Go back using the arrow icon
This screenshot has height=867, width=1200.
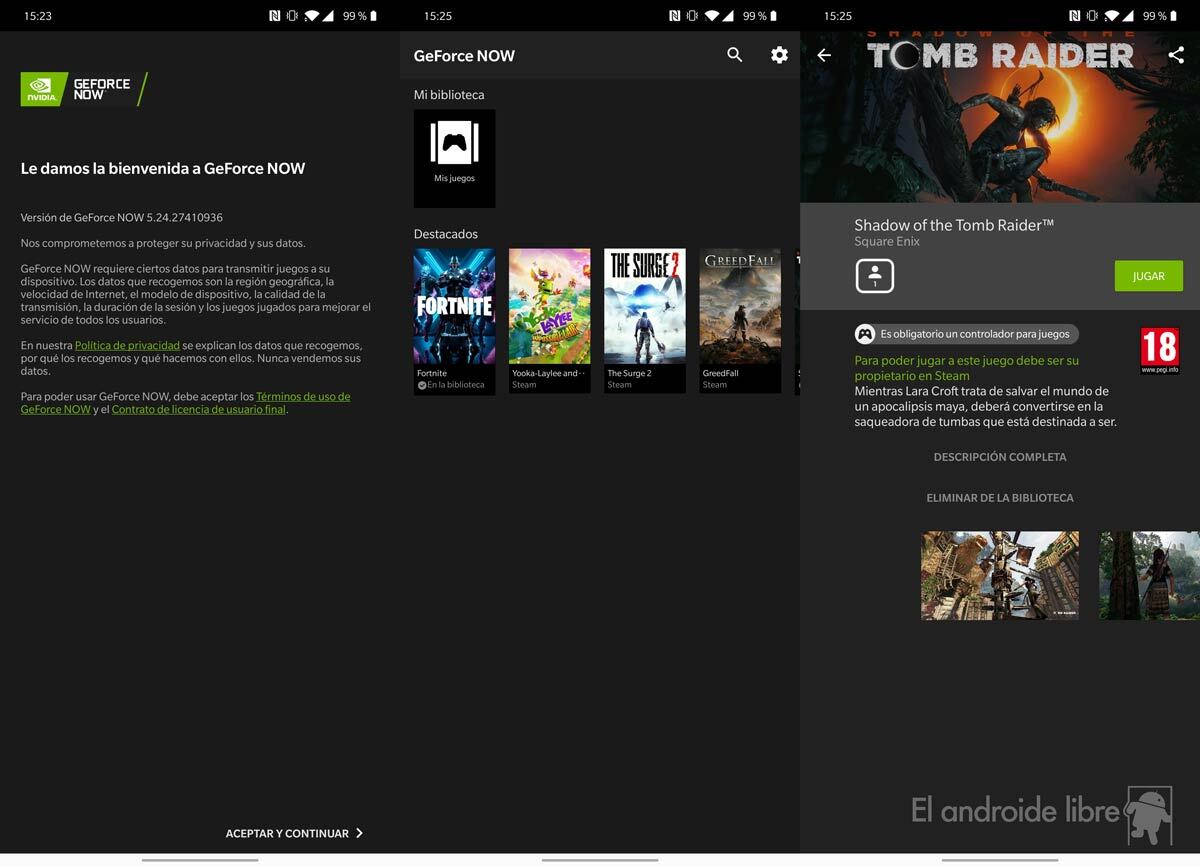click(x=824, y=56)
